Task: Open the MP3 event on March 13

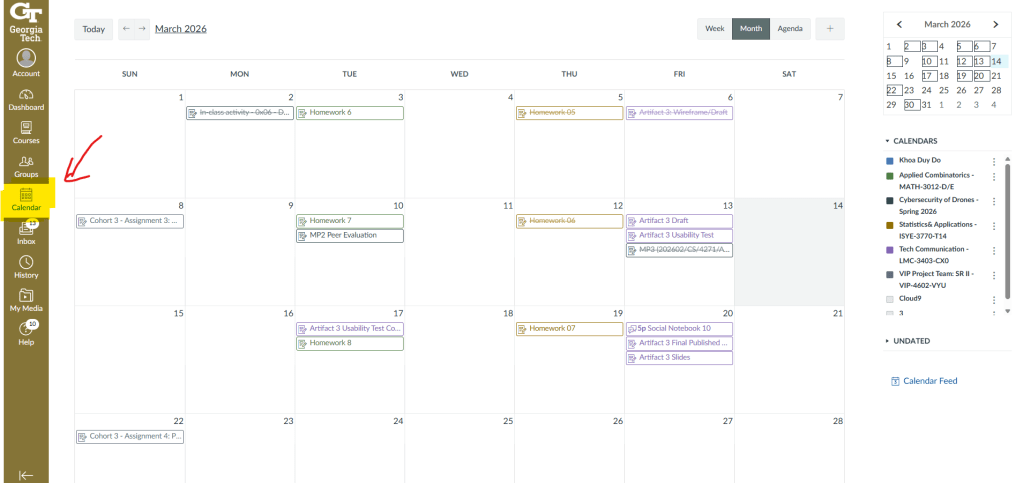Action: click(679, 250)
